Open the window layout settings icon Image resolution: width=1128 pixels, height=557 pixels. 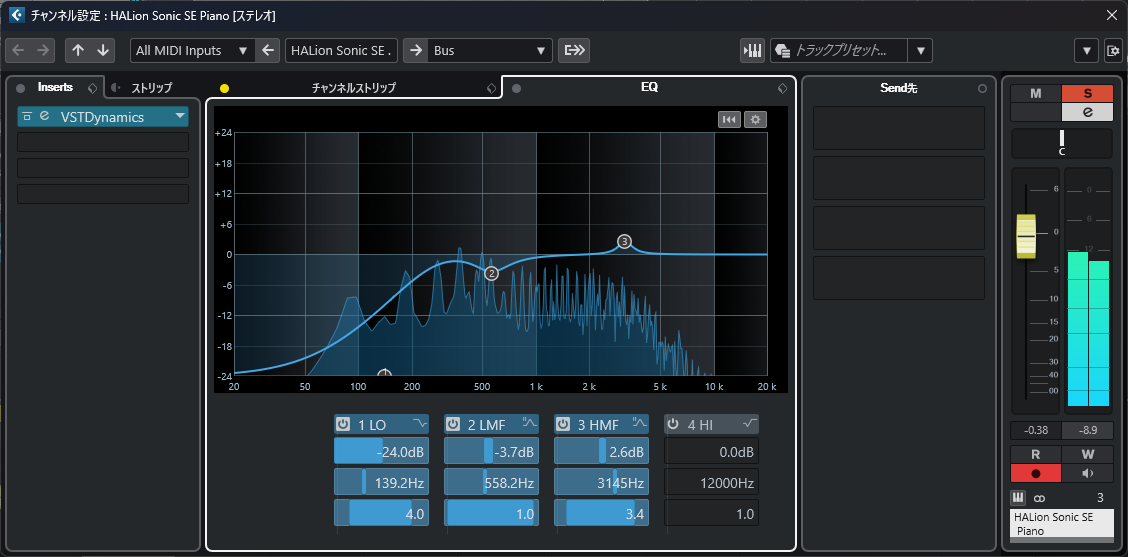1113,50
